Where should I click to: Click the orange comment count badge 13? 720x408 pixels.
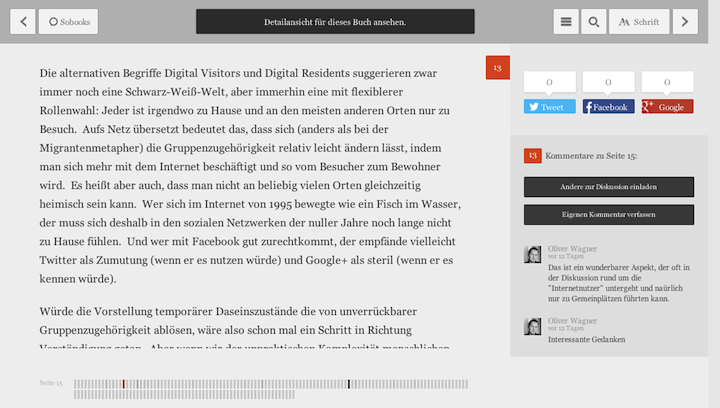[497, 68]
